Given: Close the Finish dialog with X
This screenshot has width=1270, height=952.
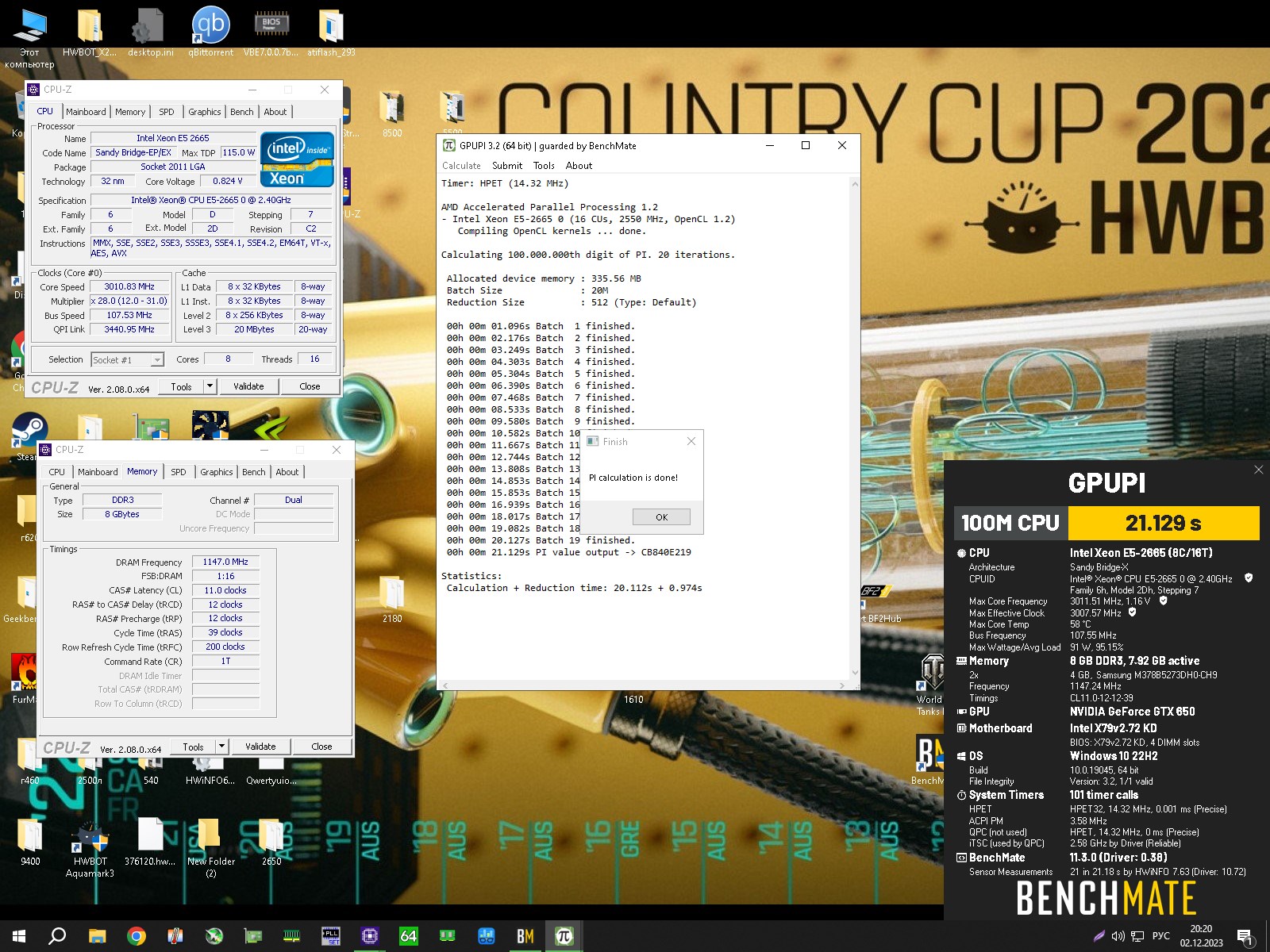Looking at the screenshot, I should coord(691,441).
